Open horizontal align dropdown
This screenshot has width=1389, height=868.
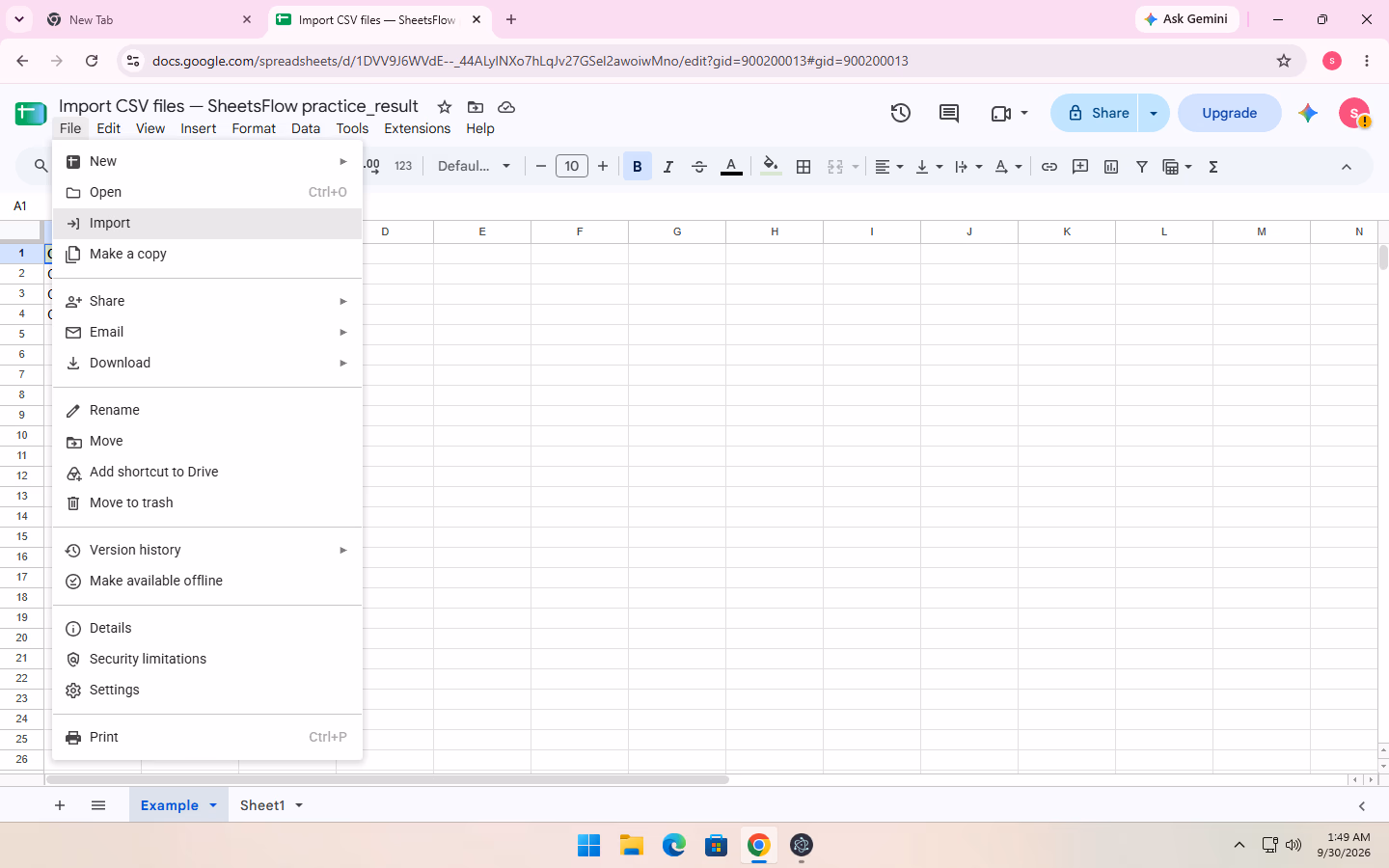point(888,167)
